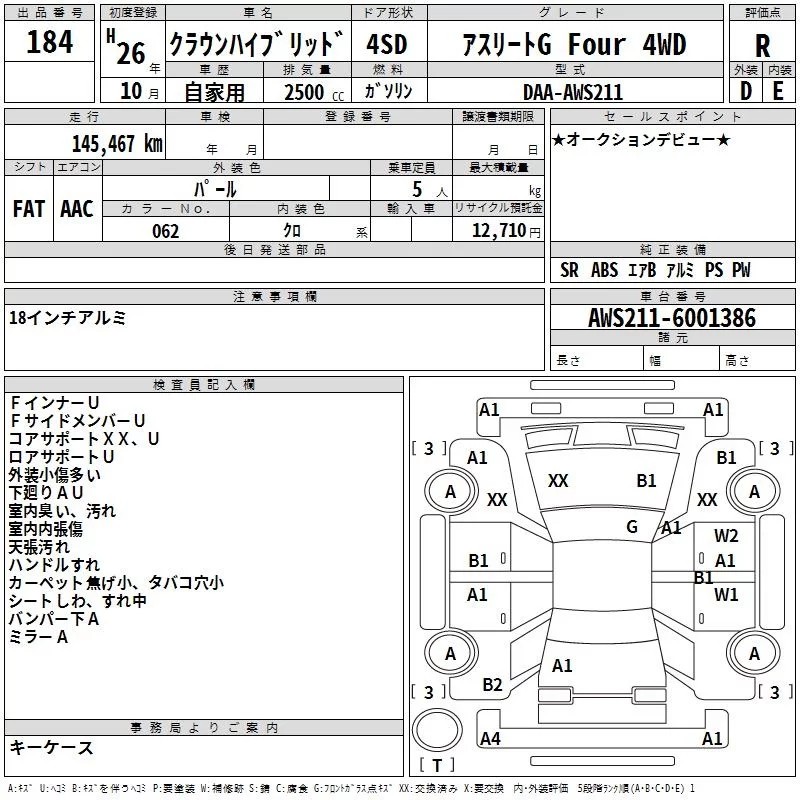Image resolution: width=800 pixels, height=800 pixels.
Task: Click the evaluation score R
Action: 762,45
